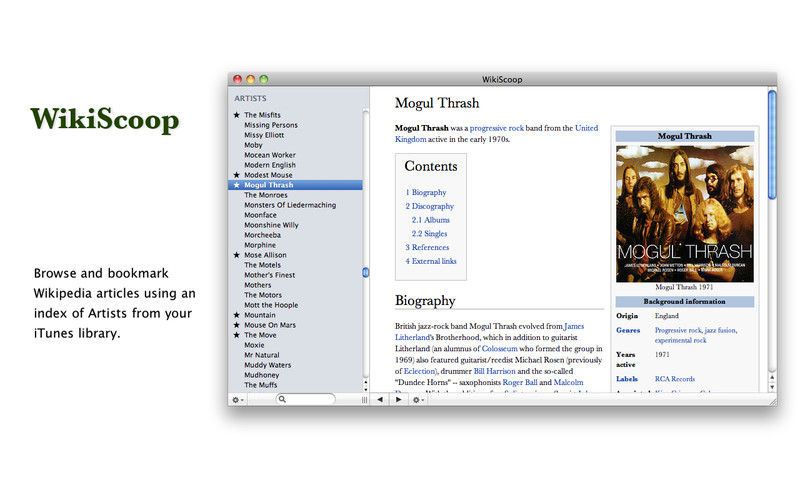Click the artist search input field
This screenshot has height=500, width=800.
point(305,399)
